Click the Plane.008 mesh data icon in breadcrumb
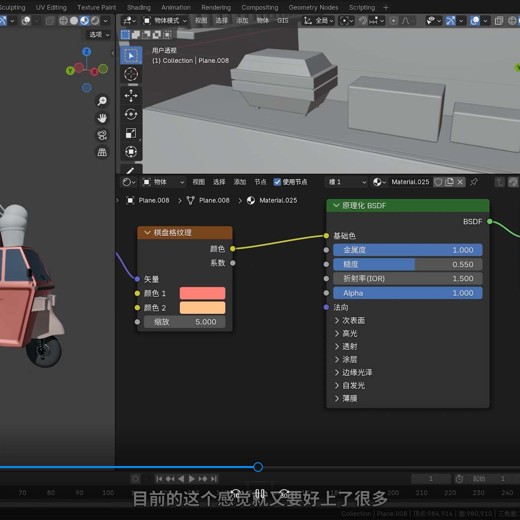 pos(190,200)
